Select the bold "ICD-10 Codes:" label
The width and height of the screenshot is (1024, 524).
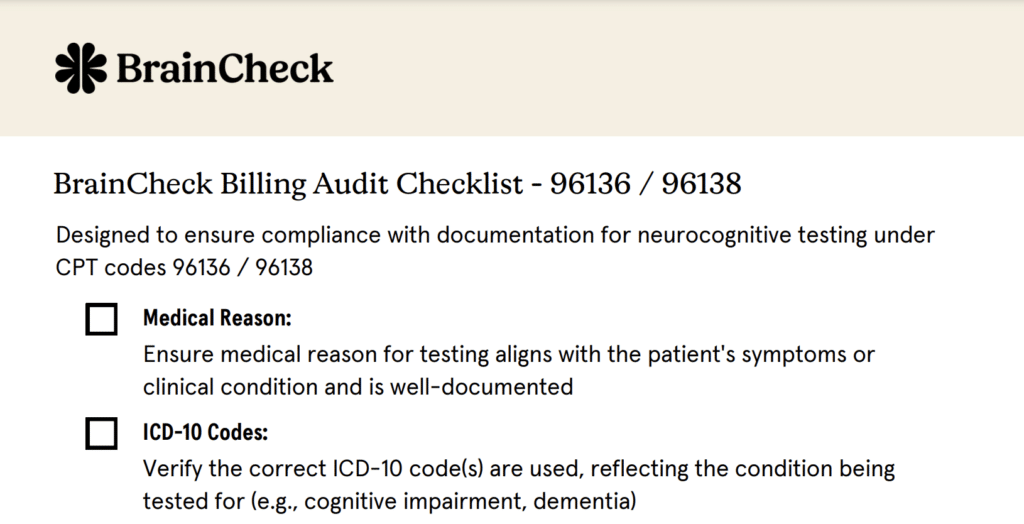(206, 433)
